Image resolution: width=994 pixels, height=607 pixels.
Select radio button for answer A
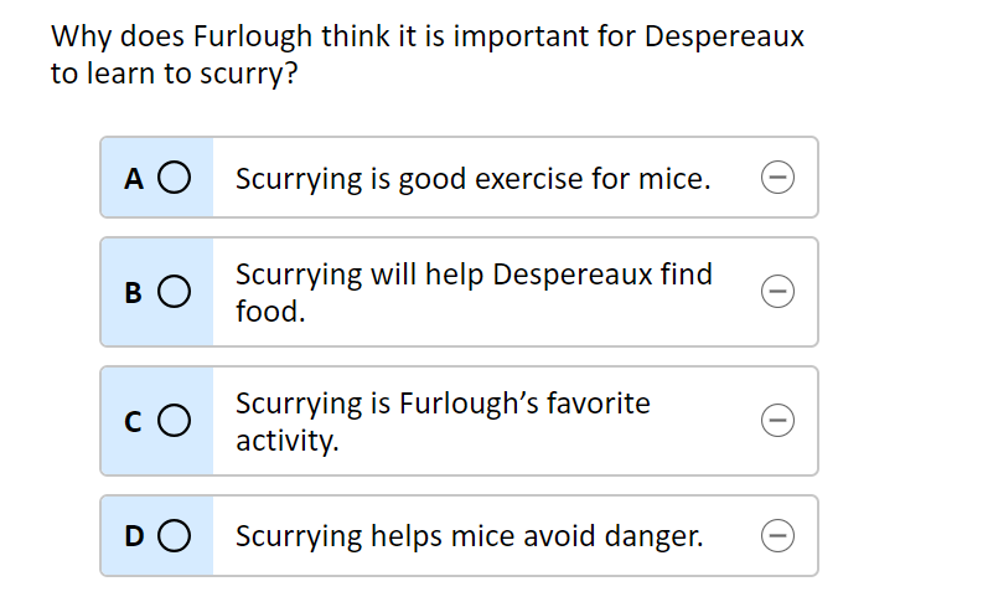click(x=174, y=178)
